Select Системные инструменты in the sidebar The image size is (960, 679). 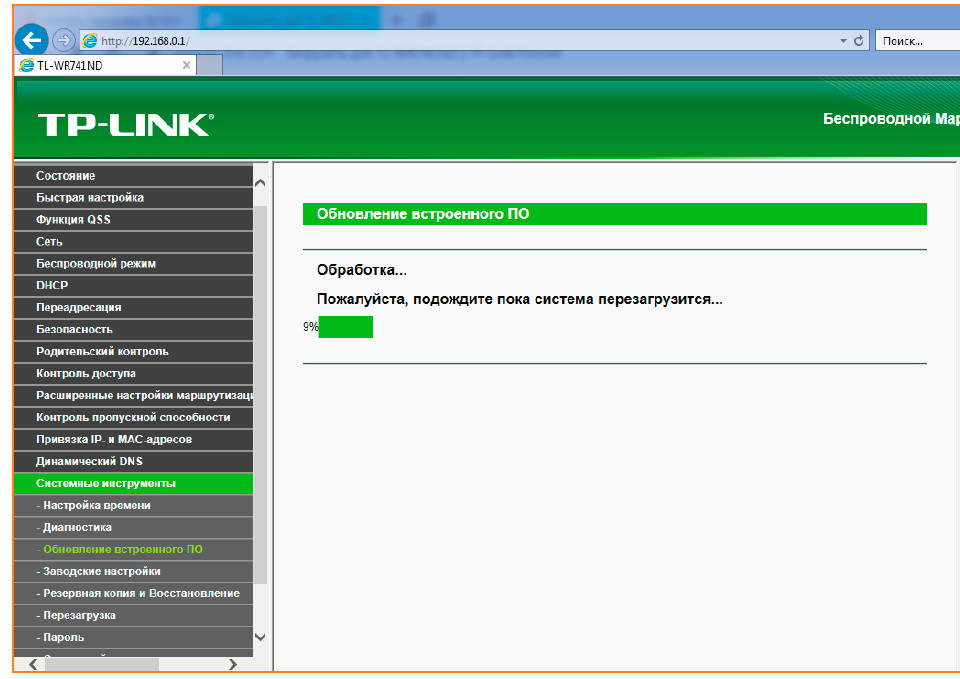(106, 484)
